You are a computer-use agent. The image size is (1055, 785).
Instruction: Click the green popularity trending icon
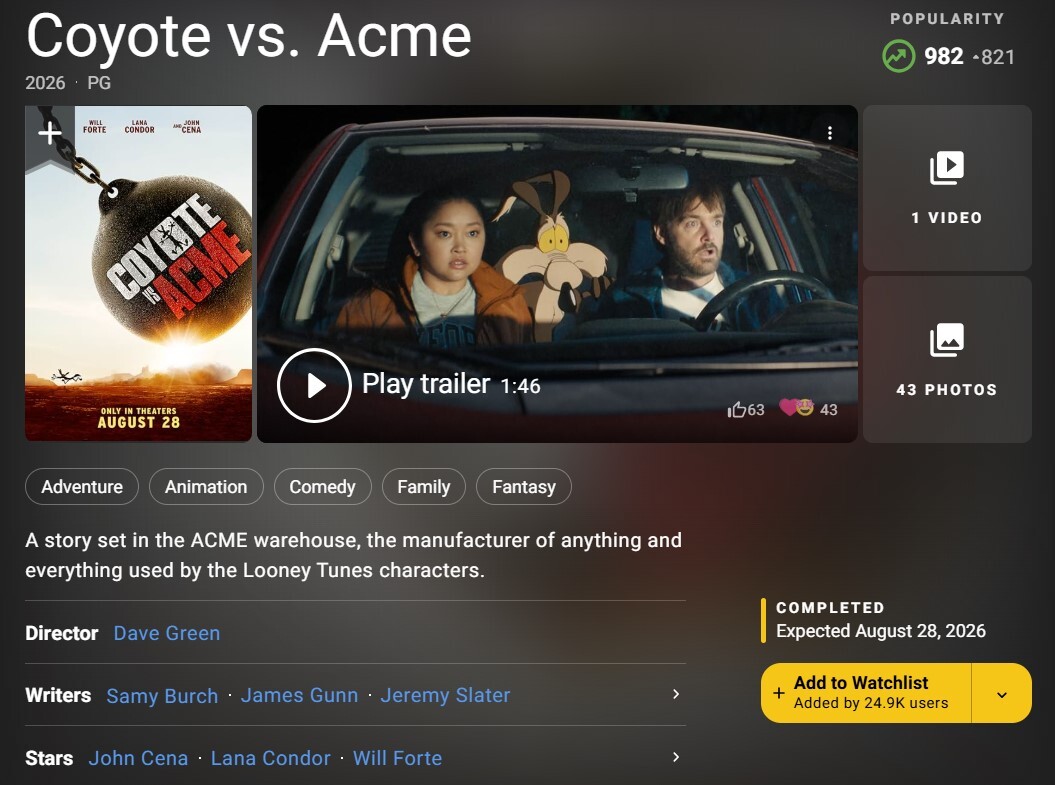(899, 57)
